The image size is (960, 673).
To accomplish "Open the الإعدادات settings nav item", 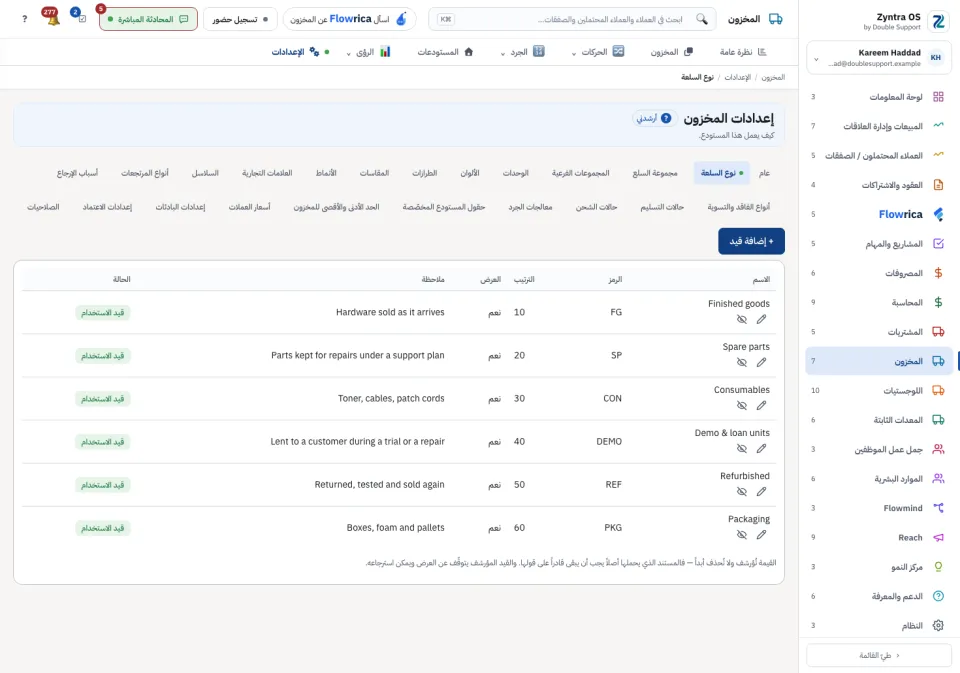I will [x=300, y=52].
